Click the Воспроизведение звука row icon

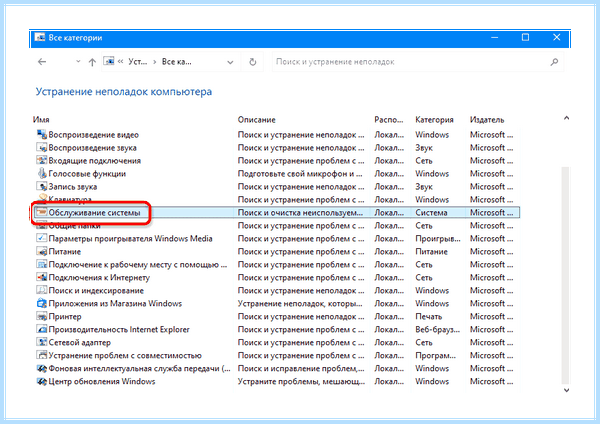(x=41, y=147)
